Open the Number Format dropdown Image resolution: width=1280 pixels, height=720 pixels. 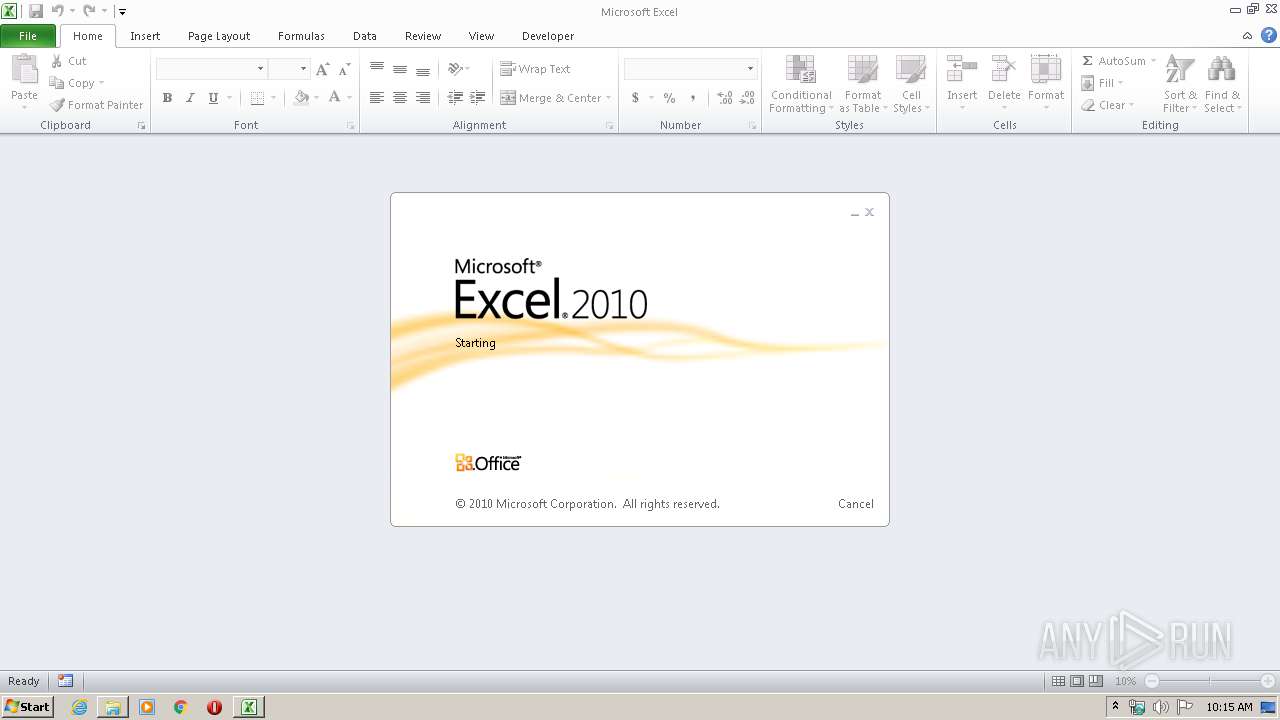click(x=750, y=69)
